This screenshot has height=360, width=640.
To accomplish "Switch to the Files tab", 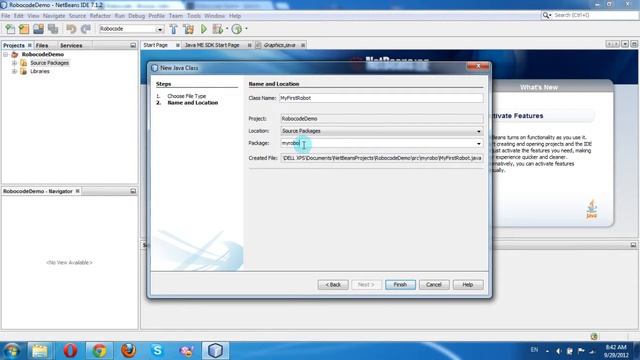I will click(x=42, y=45).
